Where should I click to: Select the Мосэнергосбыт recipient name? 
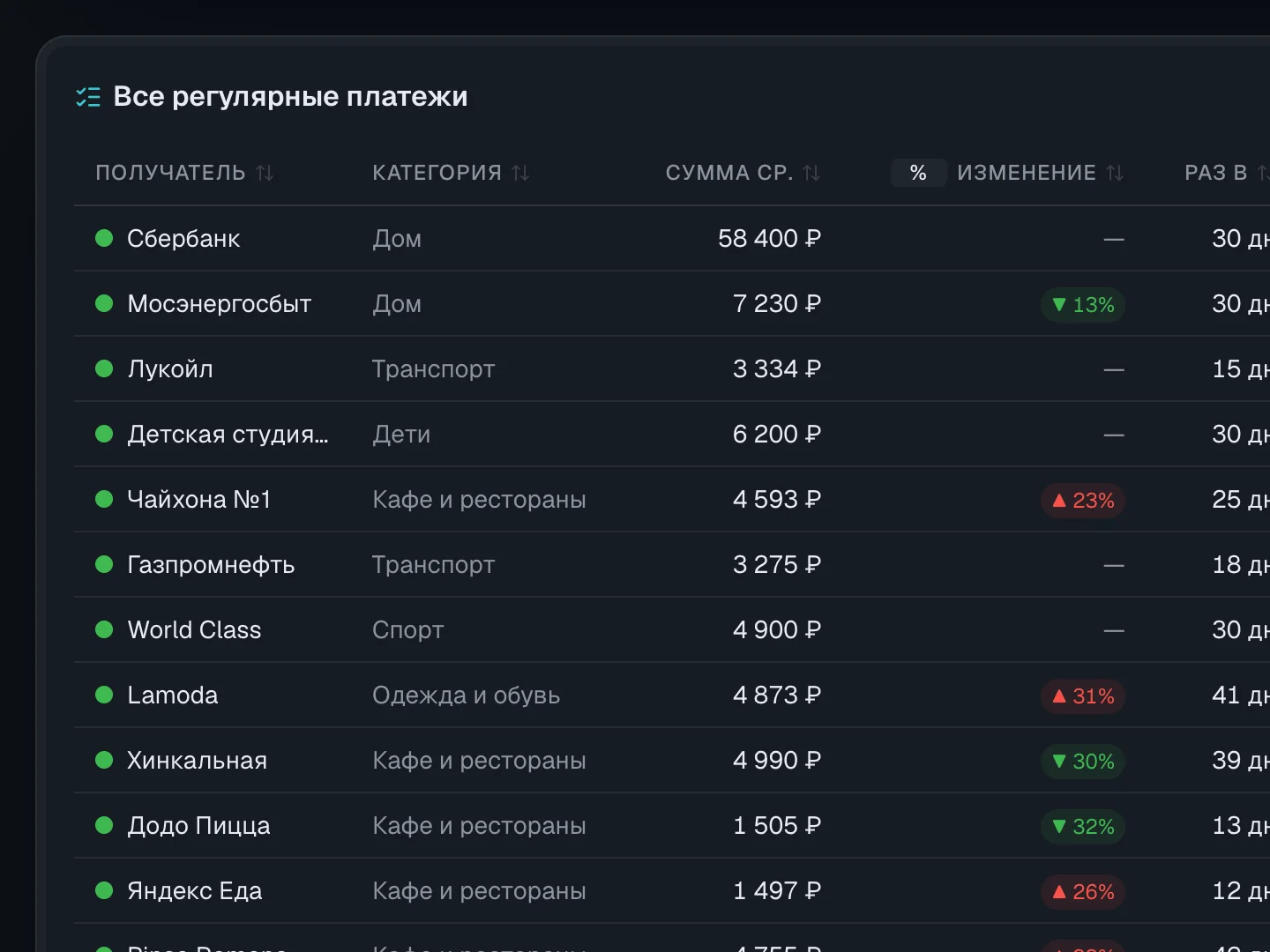coord(220,304)
